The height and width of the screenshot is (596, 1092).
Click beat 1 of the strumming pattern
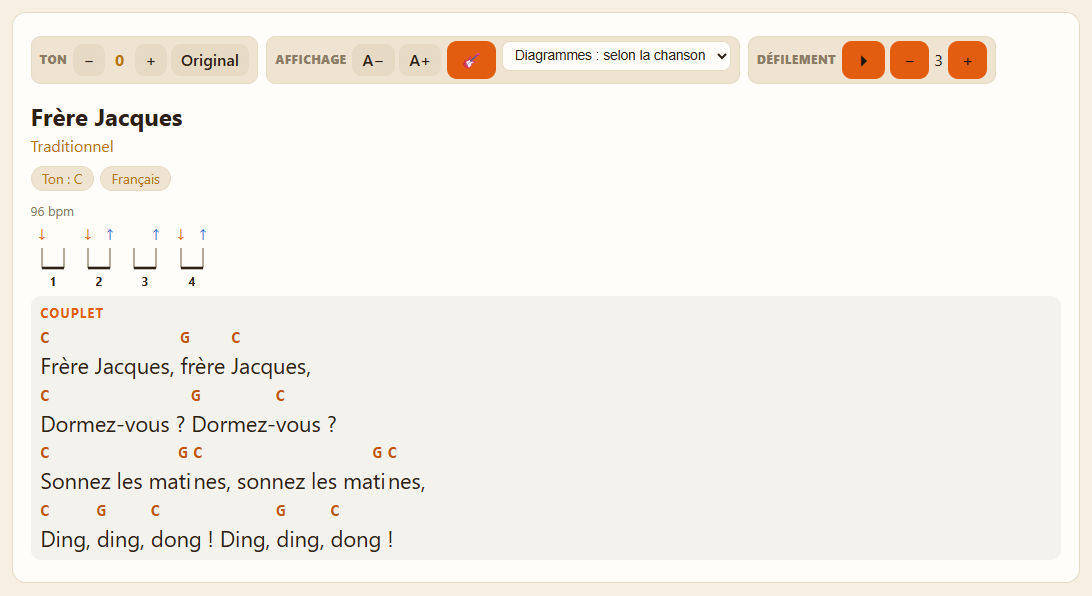coord(53,258)
